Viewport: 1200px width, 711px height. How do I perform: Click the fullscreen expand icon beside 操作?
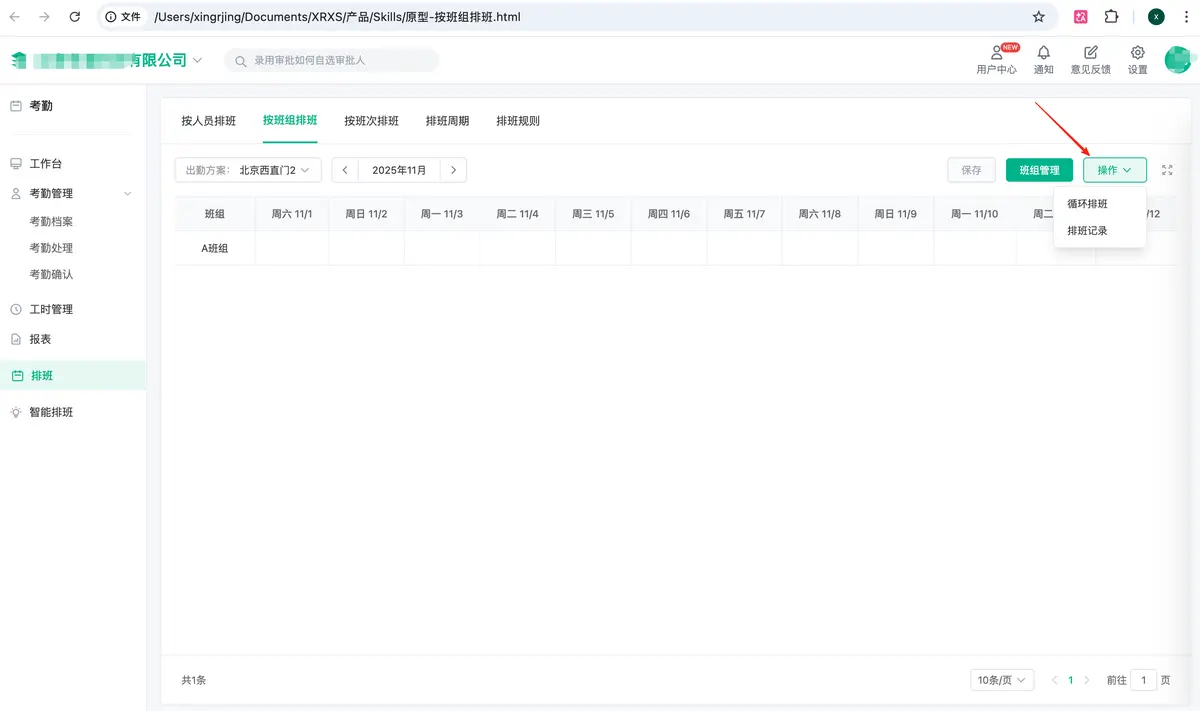point(1167,170)
